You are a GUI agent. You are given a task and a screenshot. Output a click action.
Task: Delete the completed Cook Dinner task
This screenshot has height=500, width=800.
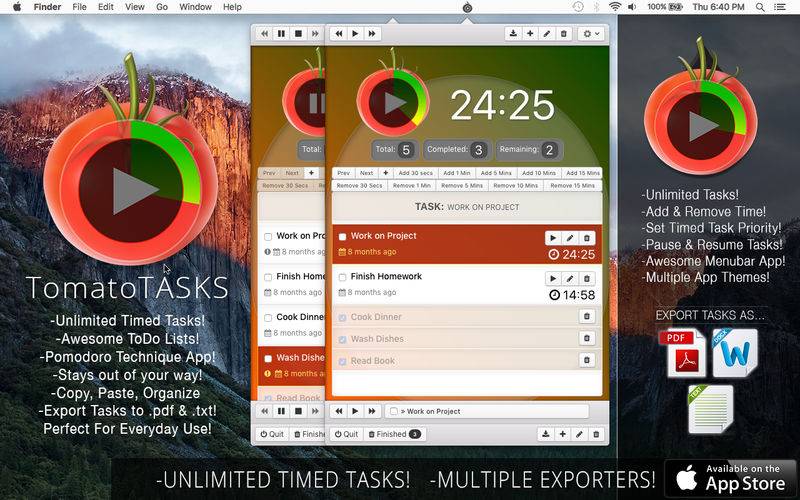coord(587,316)
